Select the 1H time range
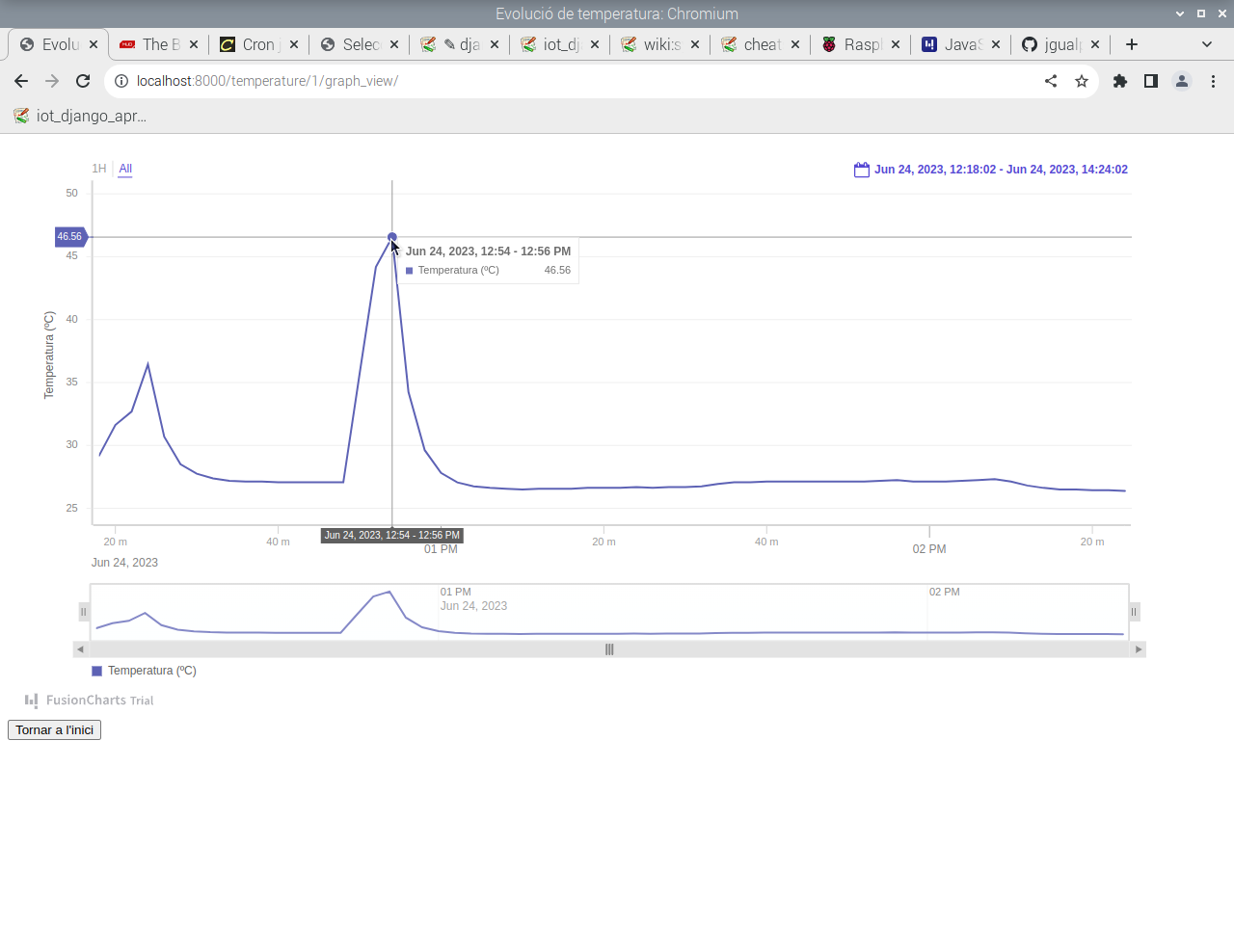Viewport: 1234px width, 952px height. (98, 169)
